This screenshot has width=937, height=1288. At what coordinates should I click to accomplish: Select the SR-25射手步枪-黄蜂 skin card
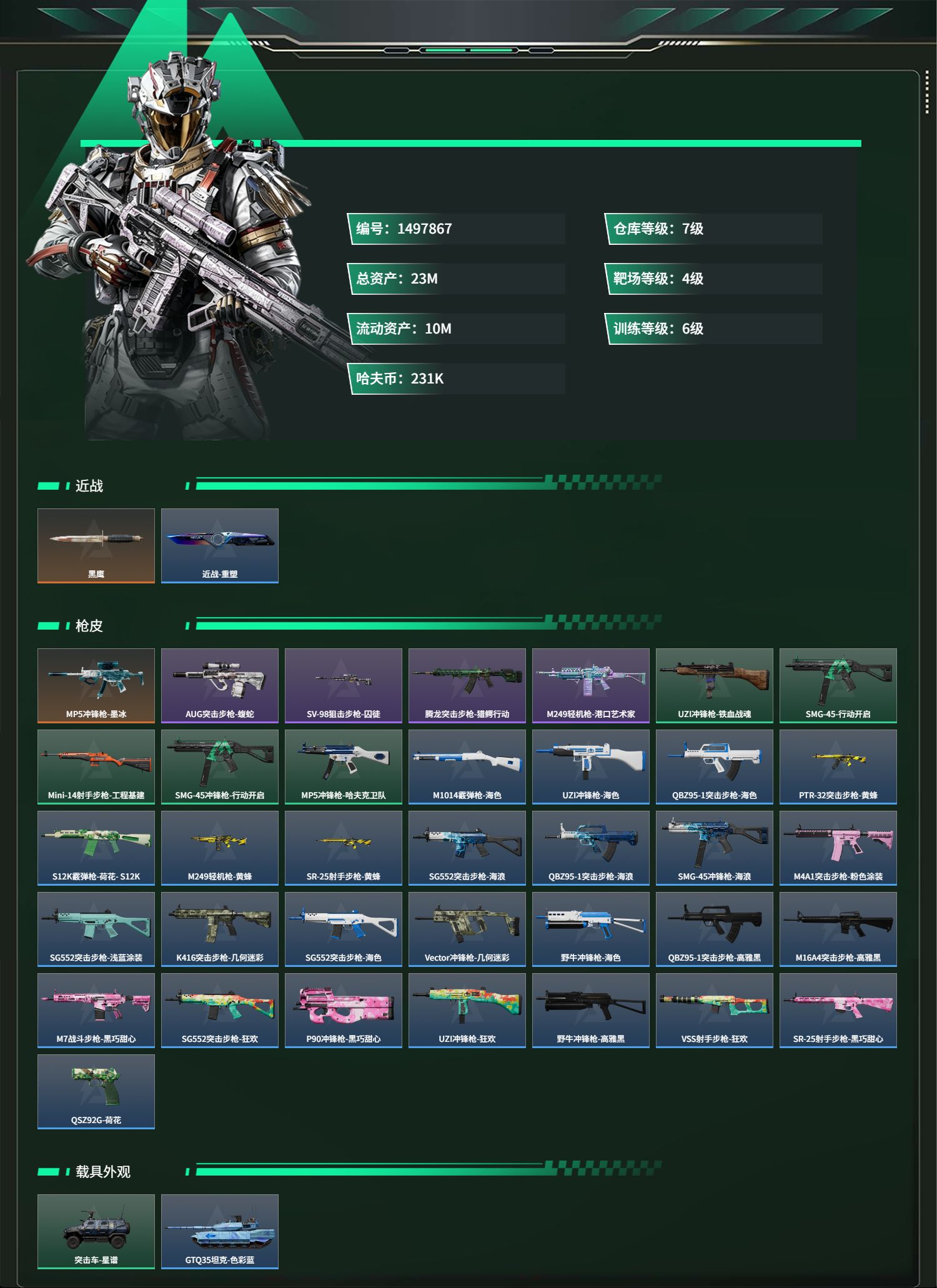pyautogui.click(x=344, y=848)
